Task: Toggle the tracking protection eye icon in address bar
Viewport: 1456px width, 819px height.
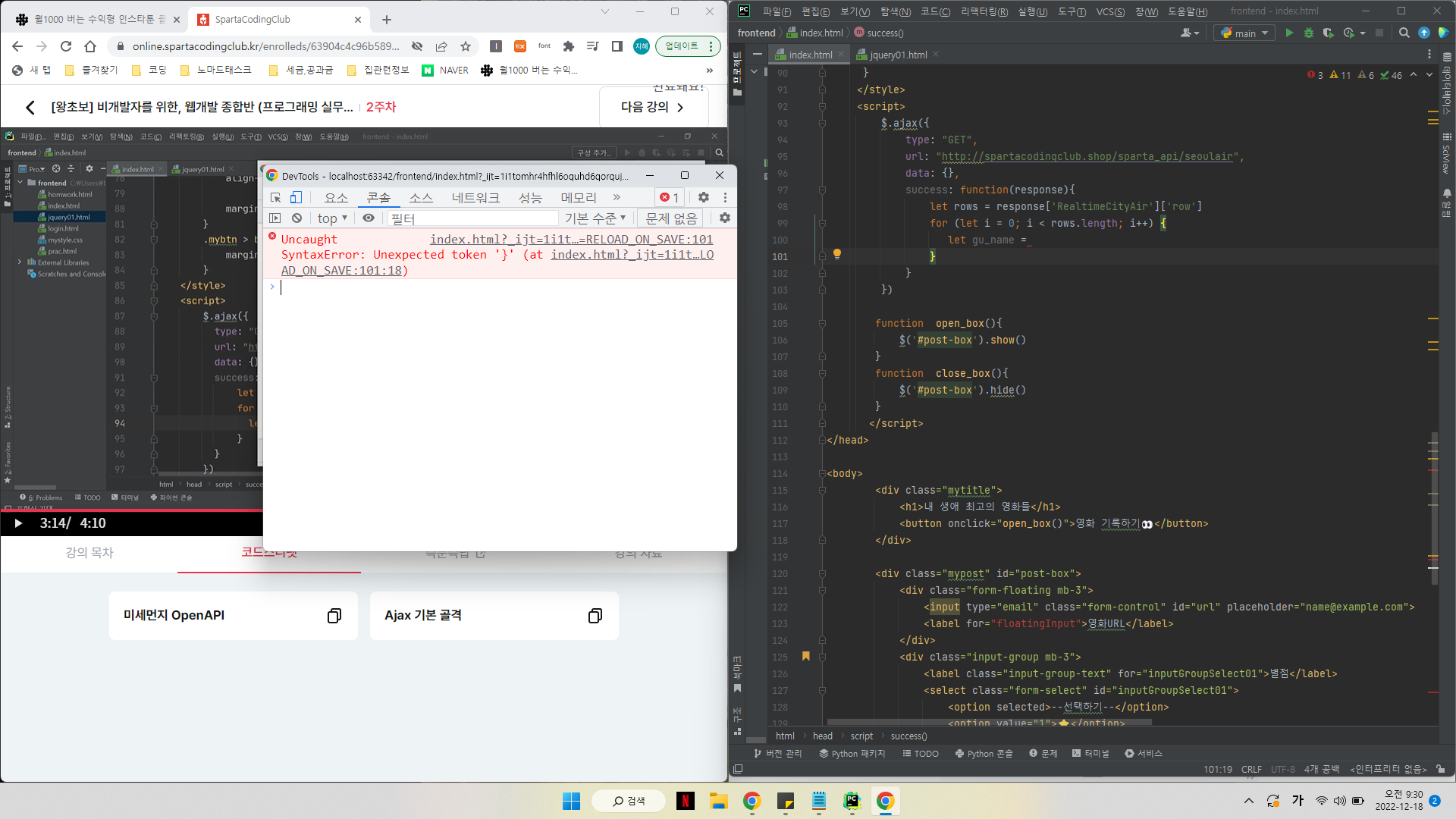Action: point(417,46)
